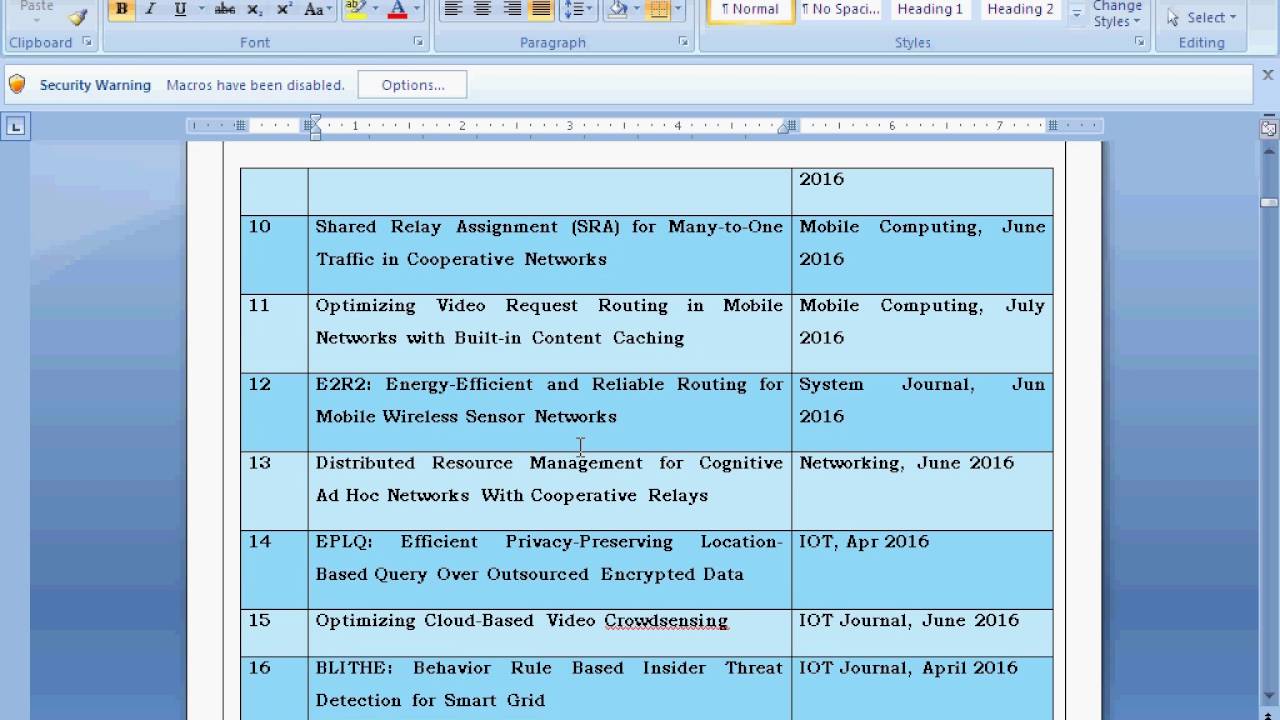
Task: Click the Format Painter brush
Action: pos(78,15)
